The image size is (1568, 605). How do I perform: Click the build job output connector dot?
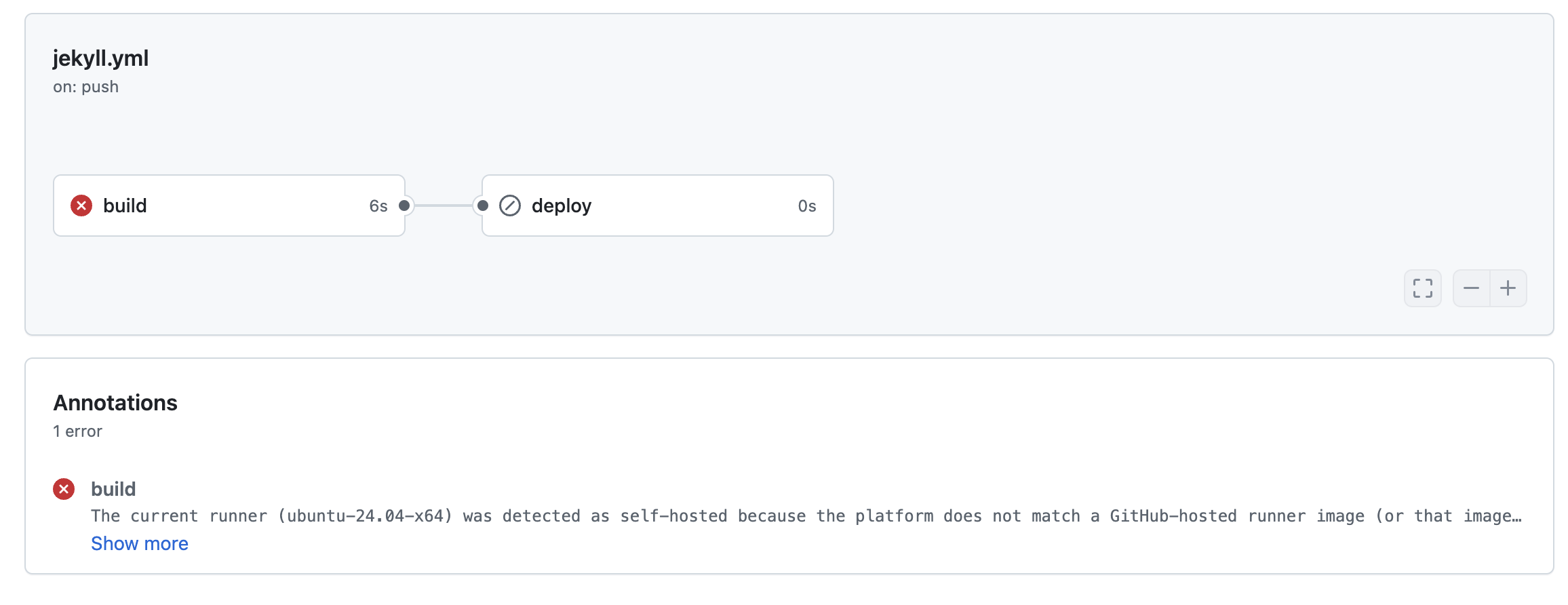(x=404, y=206)
